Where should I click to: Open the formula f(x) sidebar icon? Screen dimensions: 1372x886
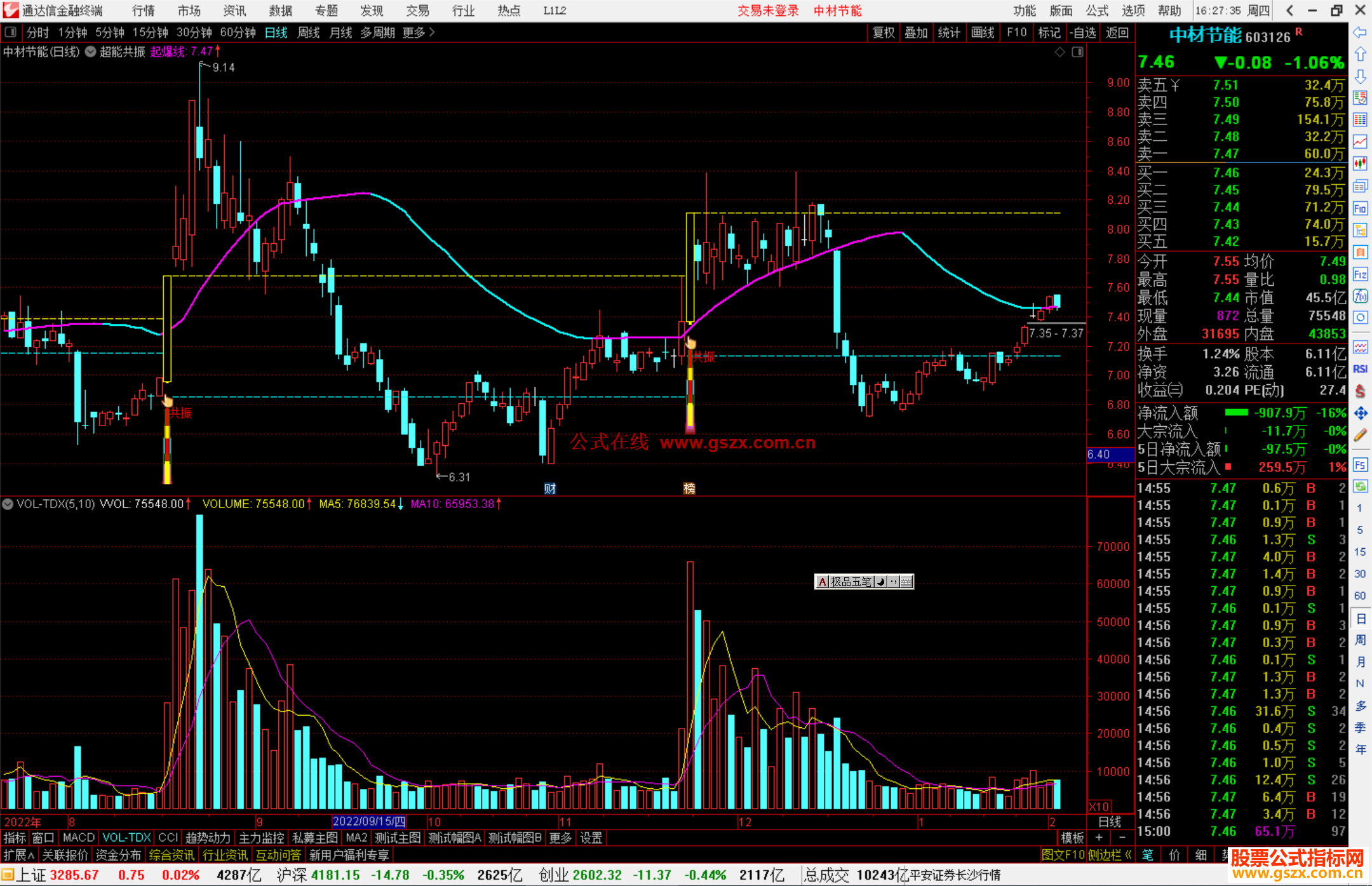(x=1360, y=296)
